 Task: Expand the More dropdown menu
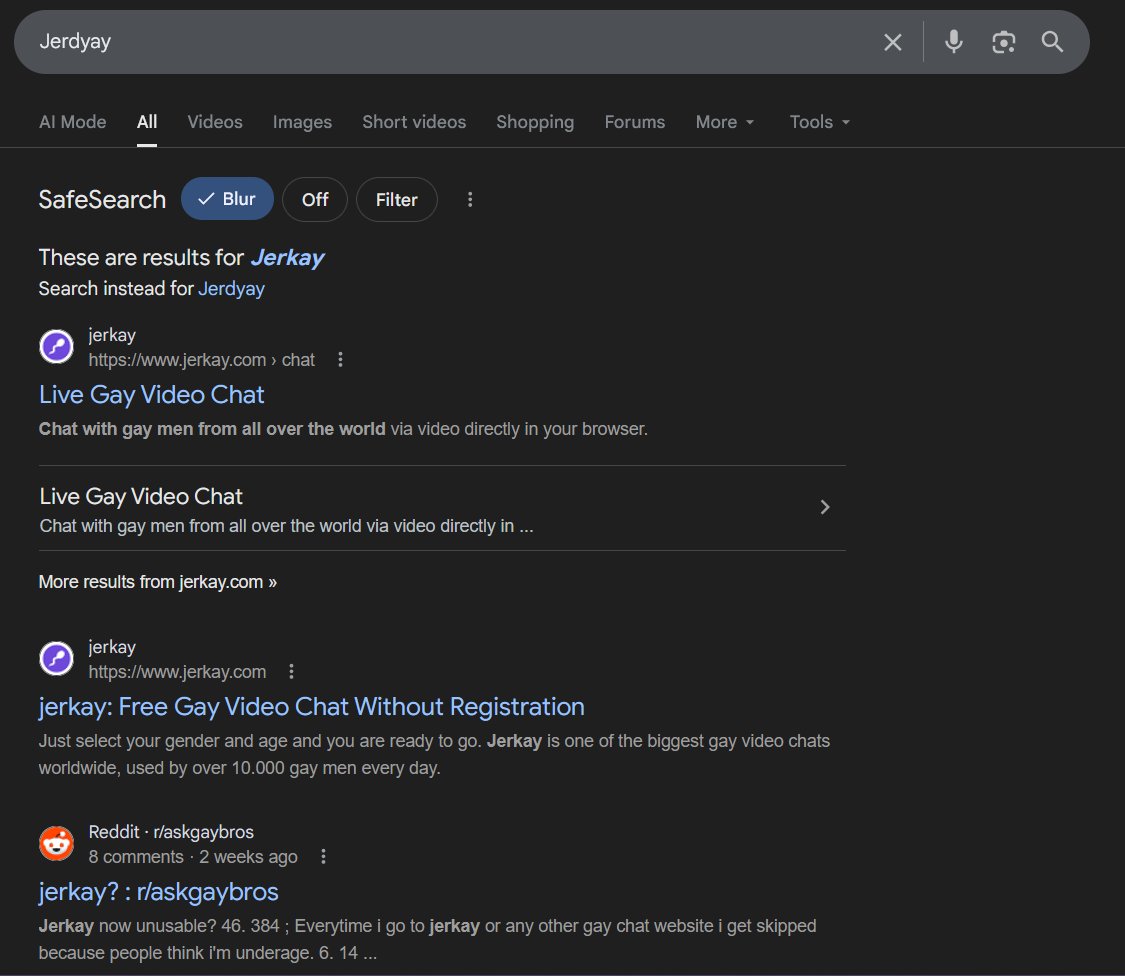[725, 122]
